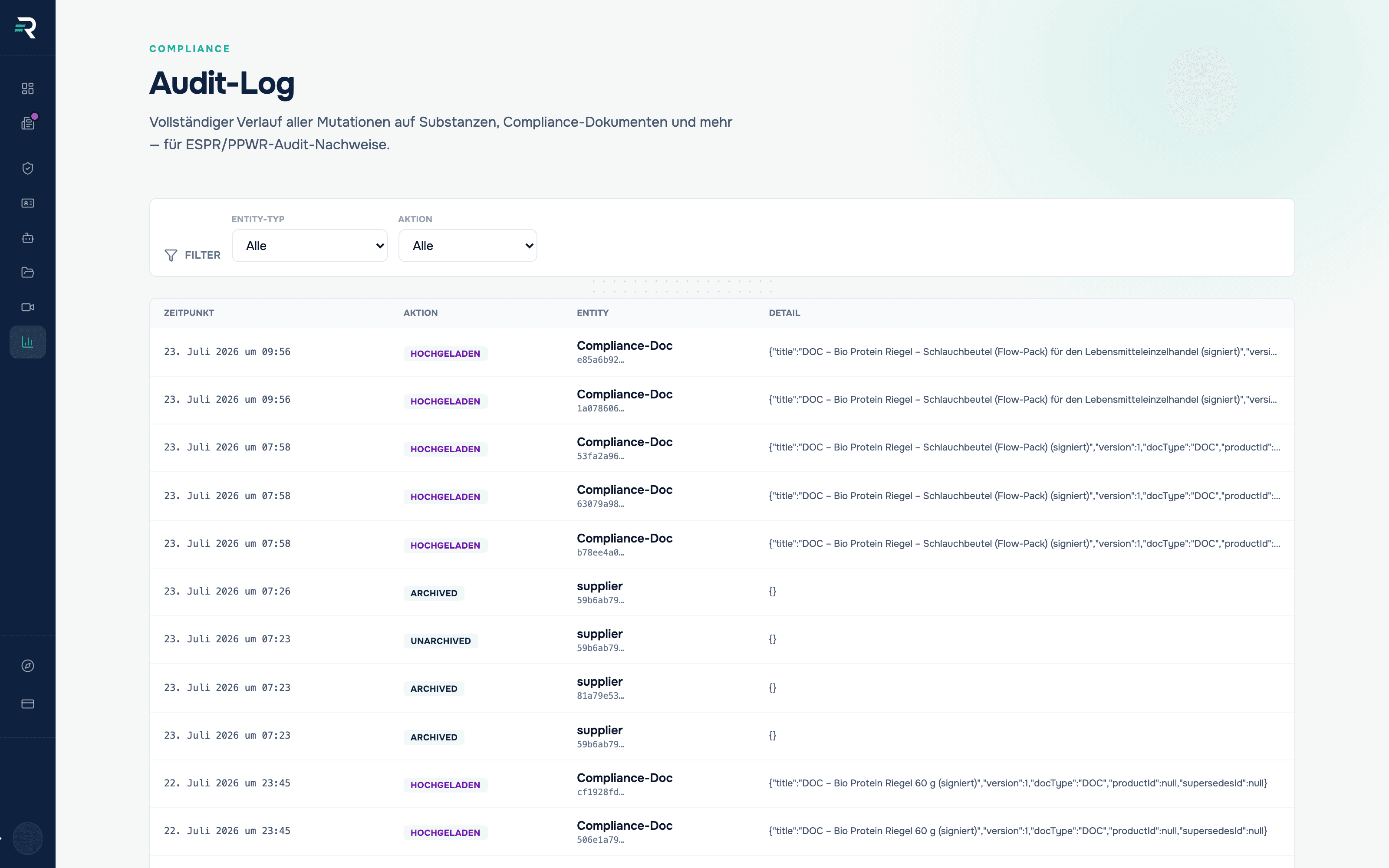1389x868 pixels.
Task: Click the Audit-Log page heading
Action: [x=222, y=83]
